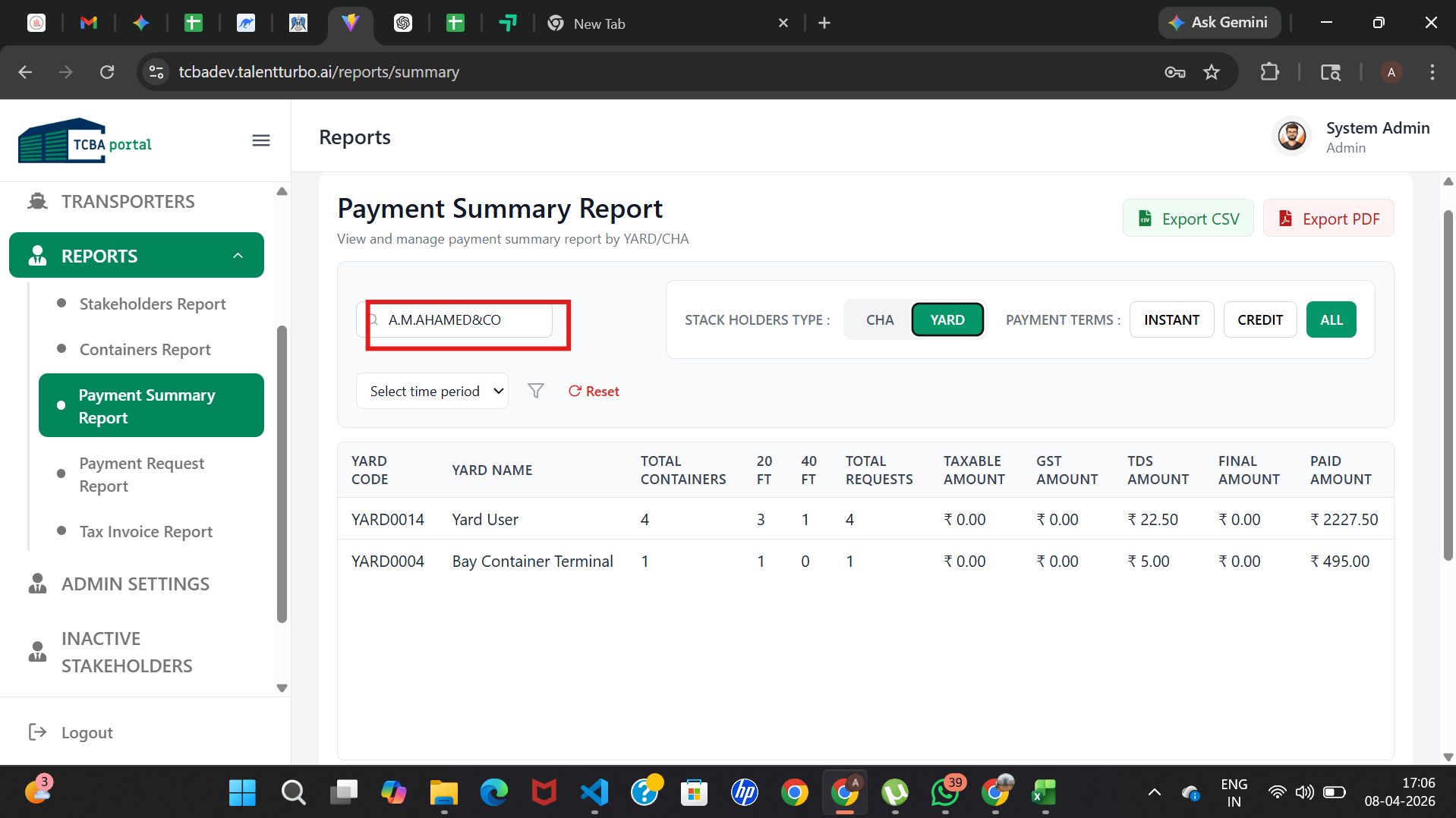This screenshot has width=1456, height=818.
Task: Open Containers Report in the sidebar
Action: pos(145,349)
